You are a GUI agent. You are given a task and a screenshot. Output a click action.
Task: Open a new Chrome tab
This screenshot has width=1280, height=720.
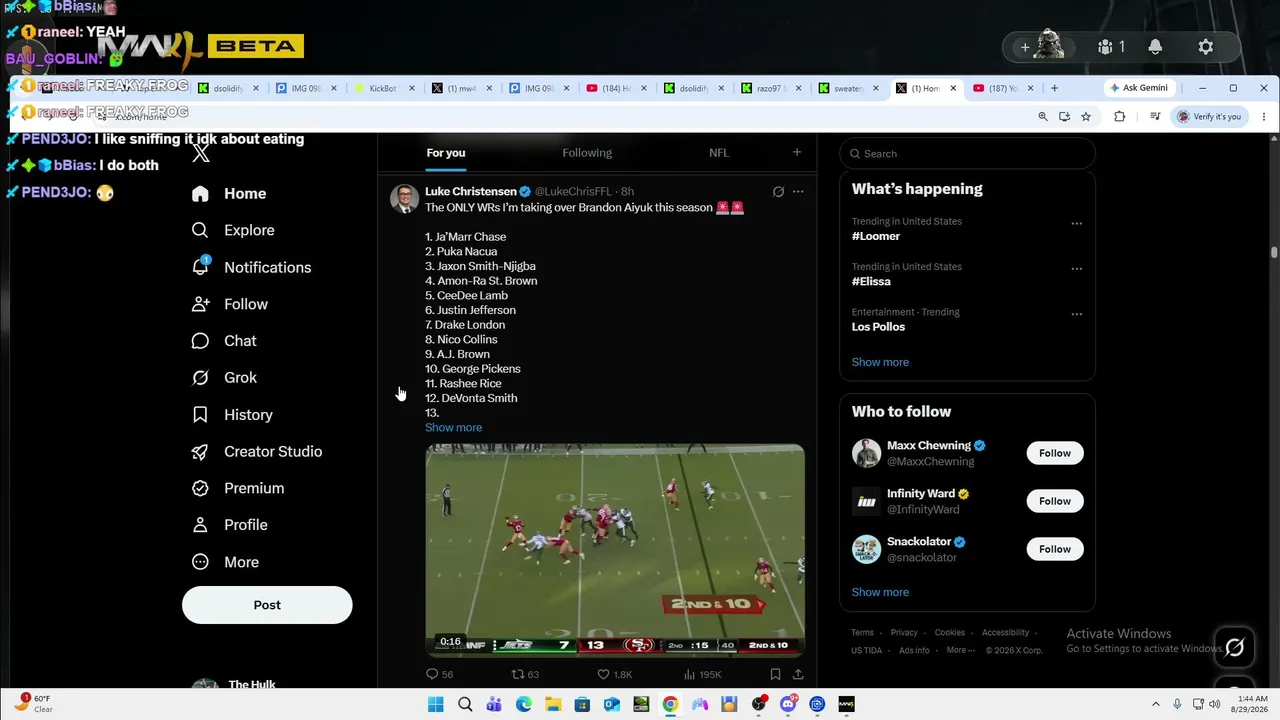[1054, 88]
